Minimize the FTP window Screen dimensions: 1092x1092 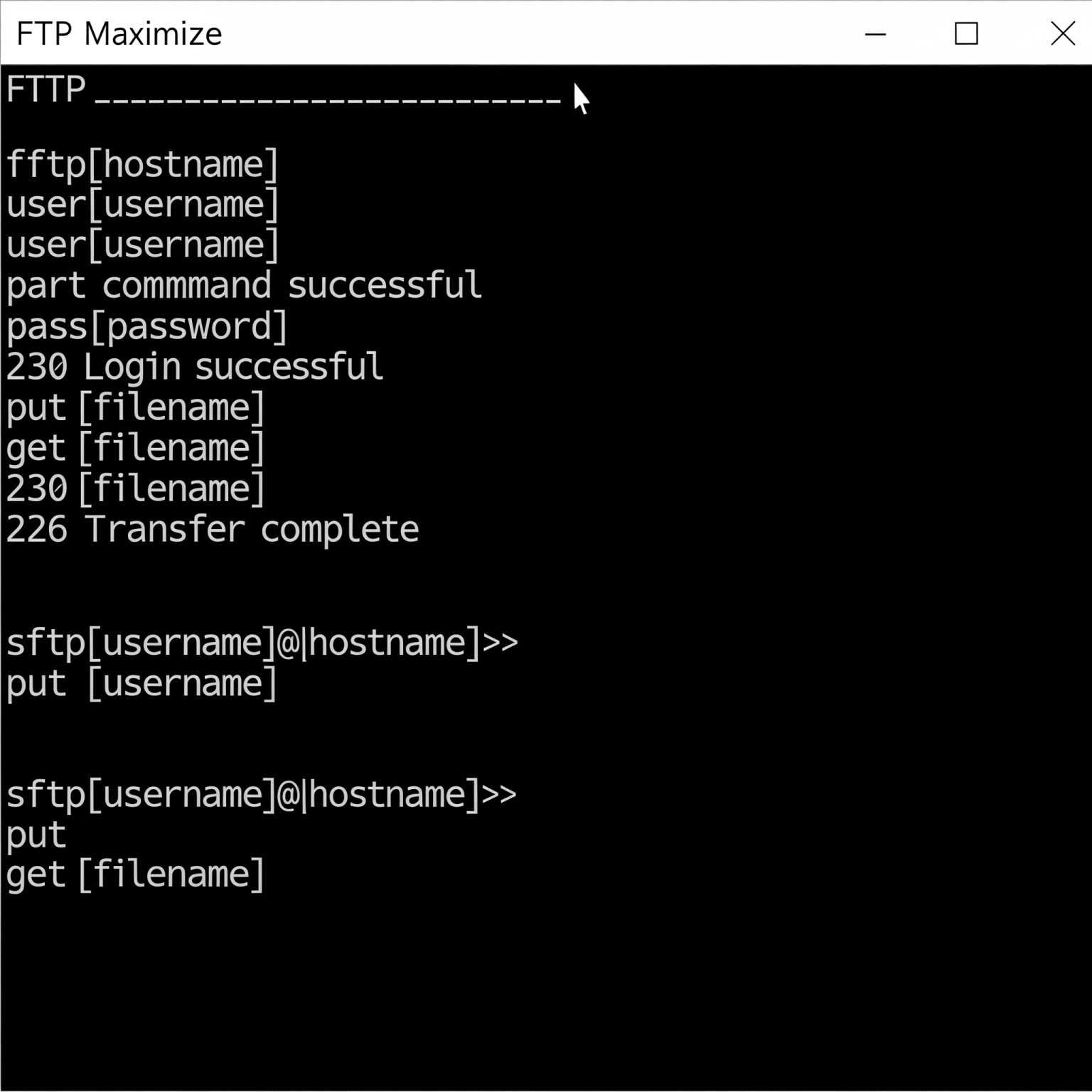[874, 33]
